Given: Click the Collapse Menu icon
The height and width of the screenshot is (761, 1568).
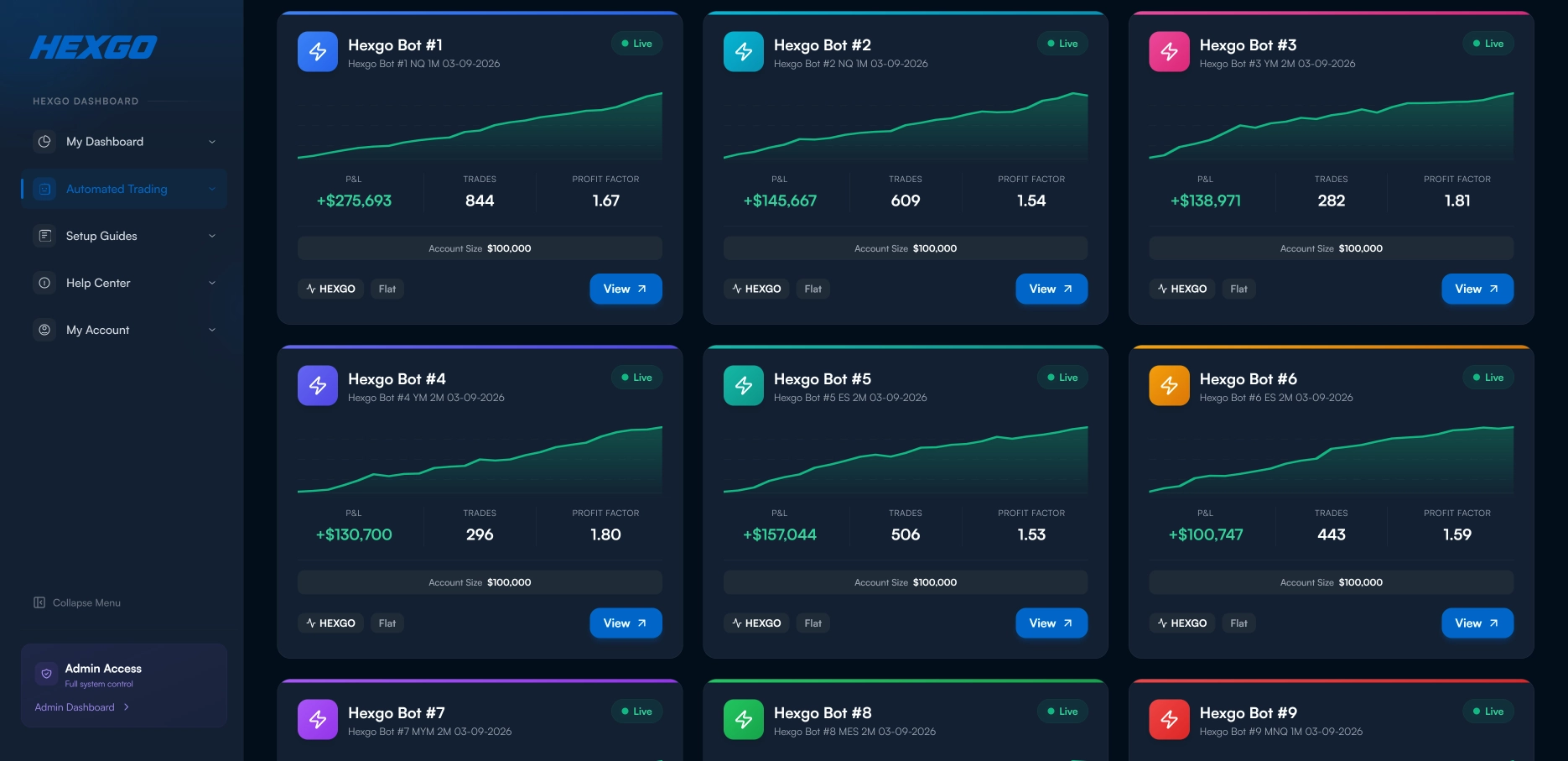Looking at the screenshot, I should (39, 602).
